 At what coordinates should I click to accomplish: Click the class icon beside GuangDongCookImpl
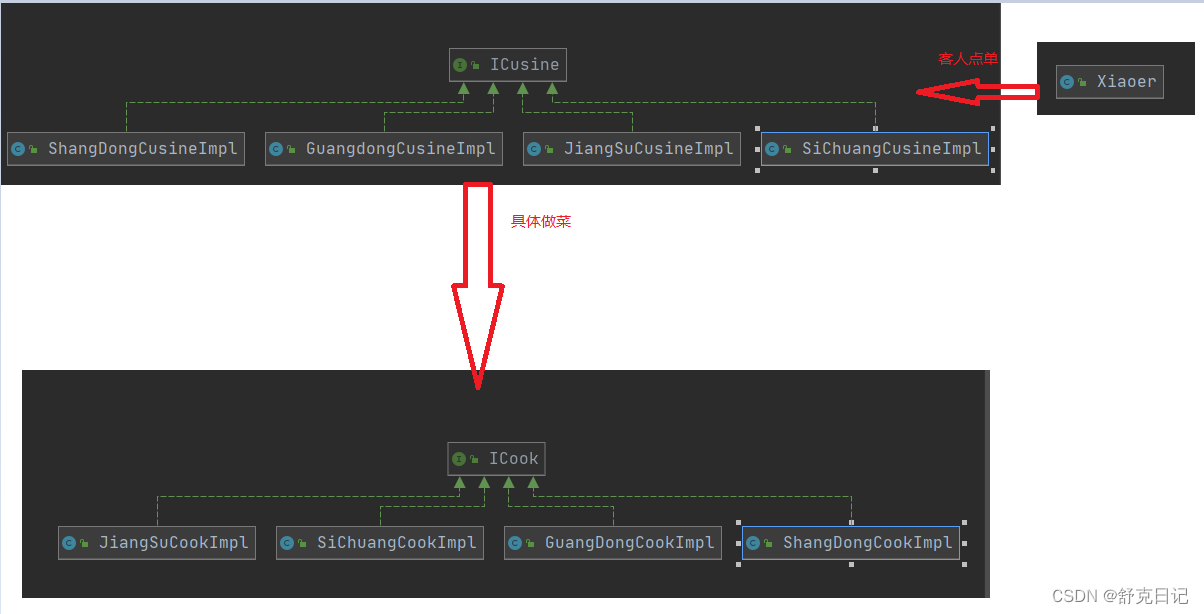[515, 543]
